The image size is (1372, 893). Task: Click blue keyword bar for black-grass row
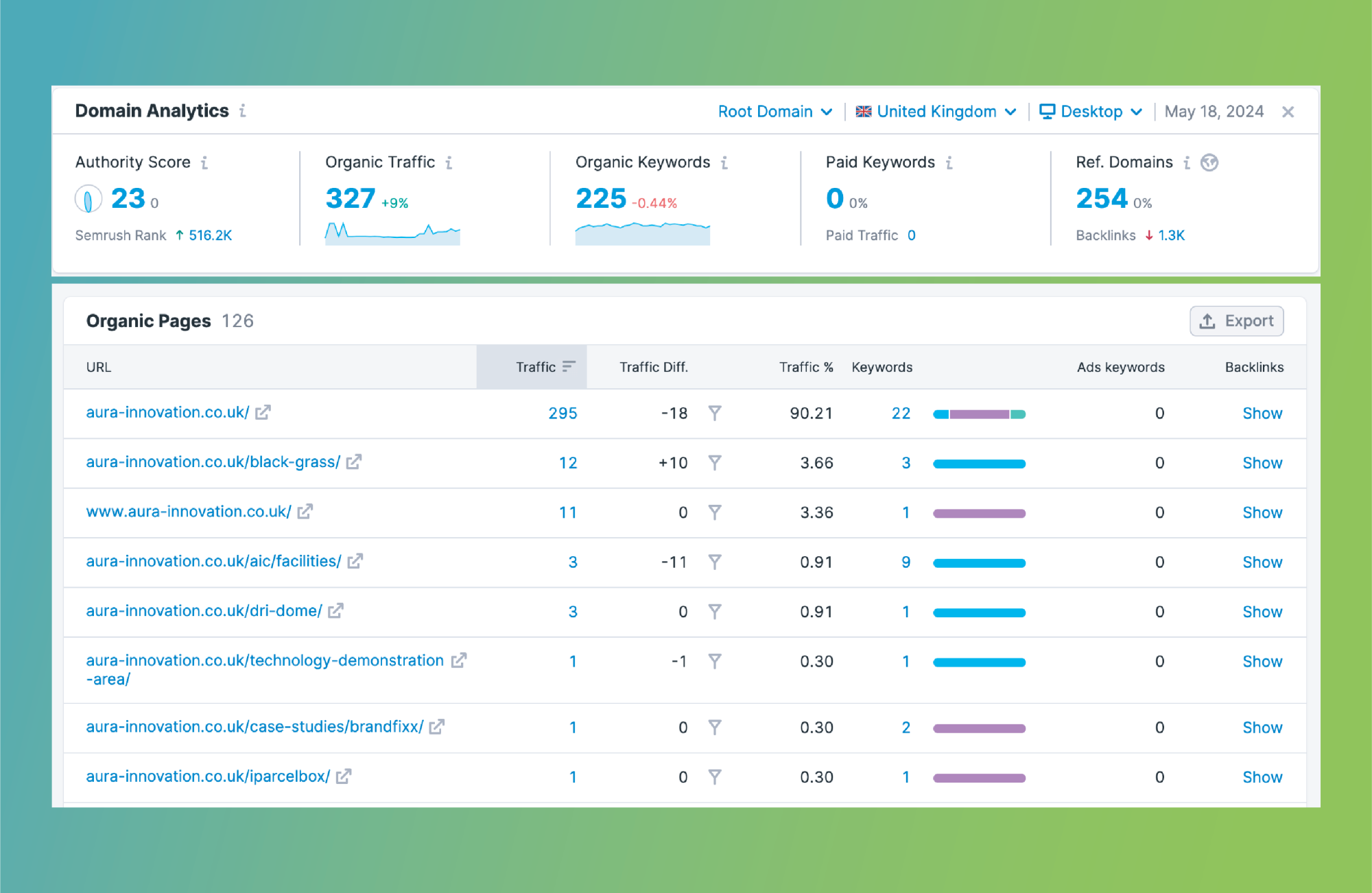979,464
